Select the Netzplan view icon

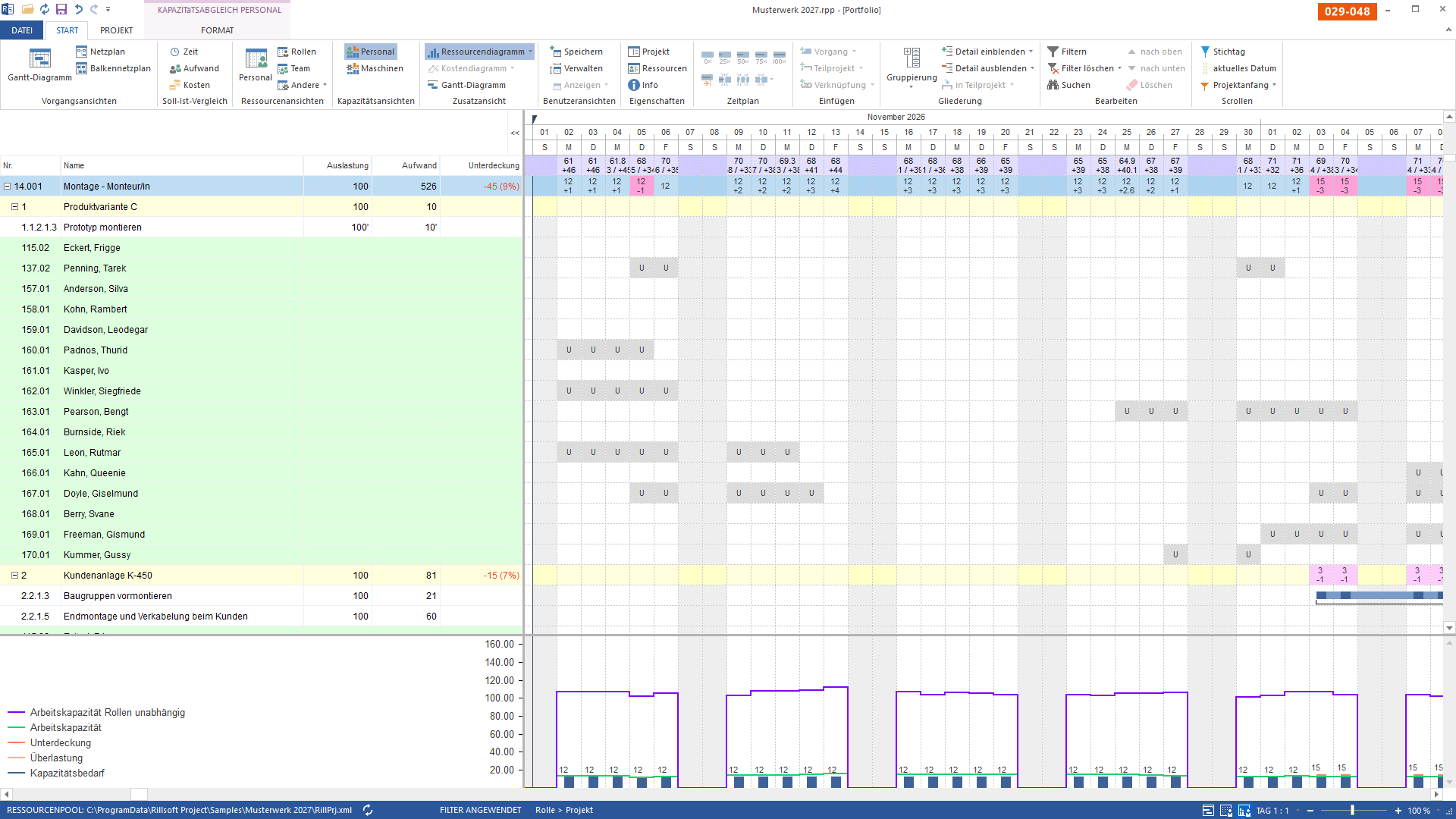(82, 52)
